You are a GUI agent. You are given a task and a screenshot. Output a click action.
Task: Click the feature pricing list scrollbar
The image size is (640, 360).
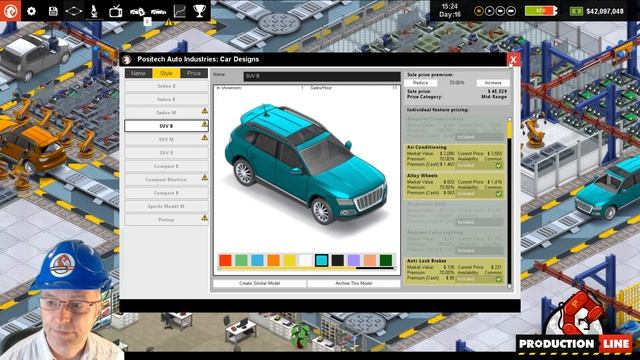tap(509, 203)
